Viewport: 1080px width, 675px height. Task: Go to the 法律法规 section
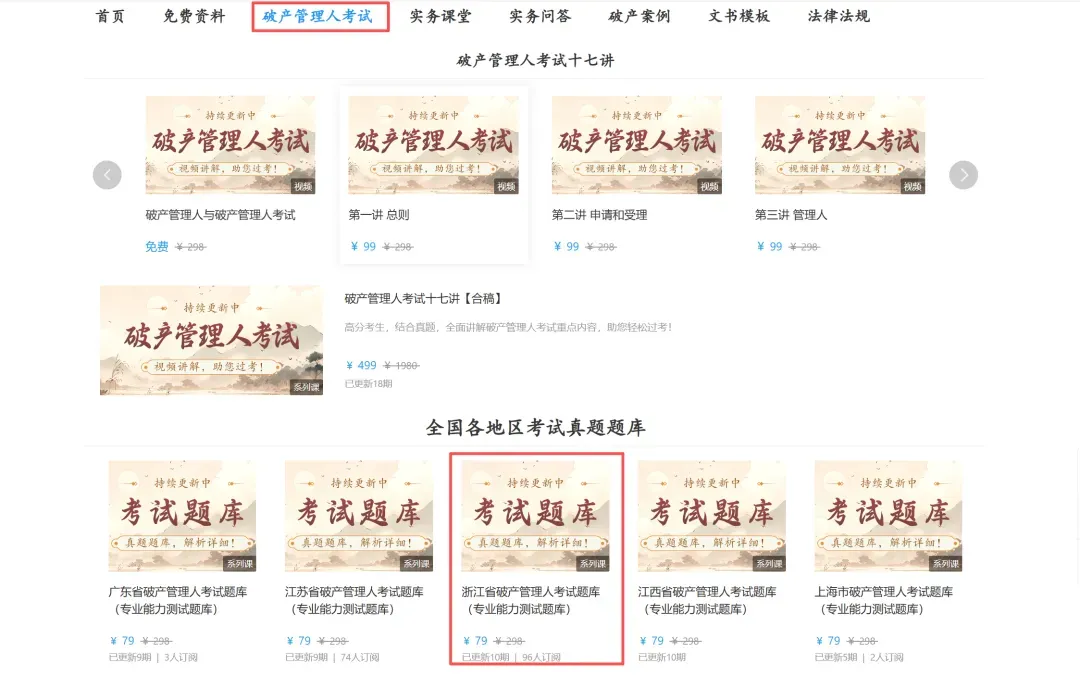click(839, 17)
